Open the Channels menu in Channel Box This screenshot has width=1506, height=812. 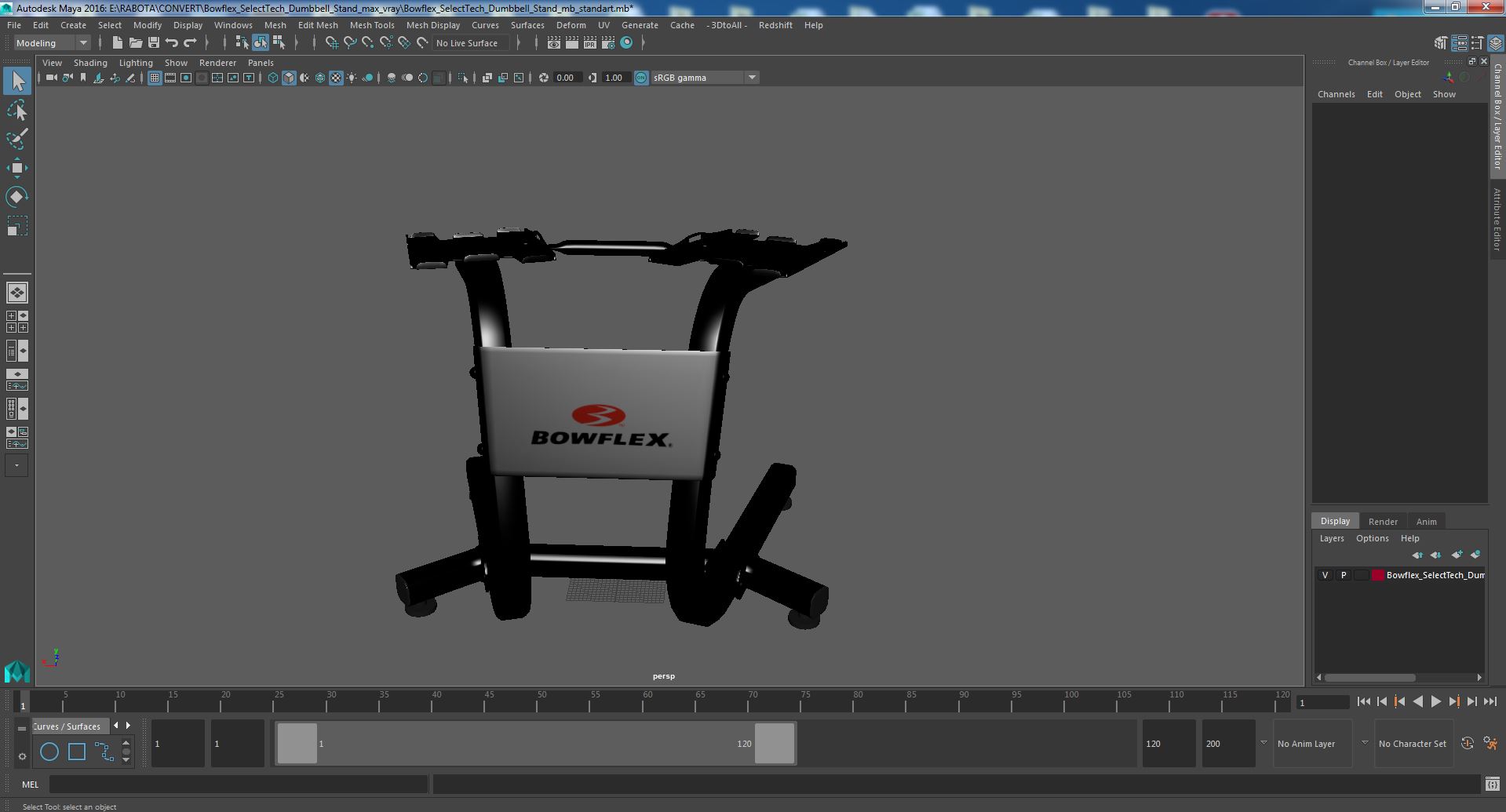(1336, 94)
